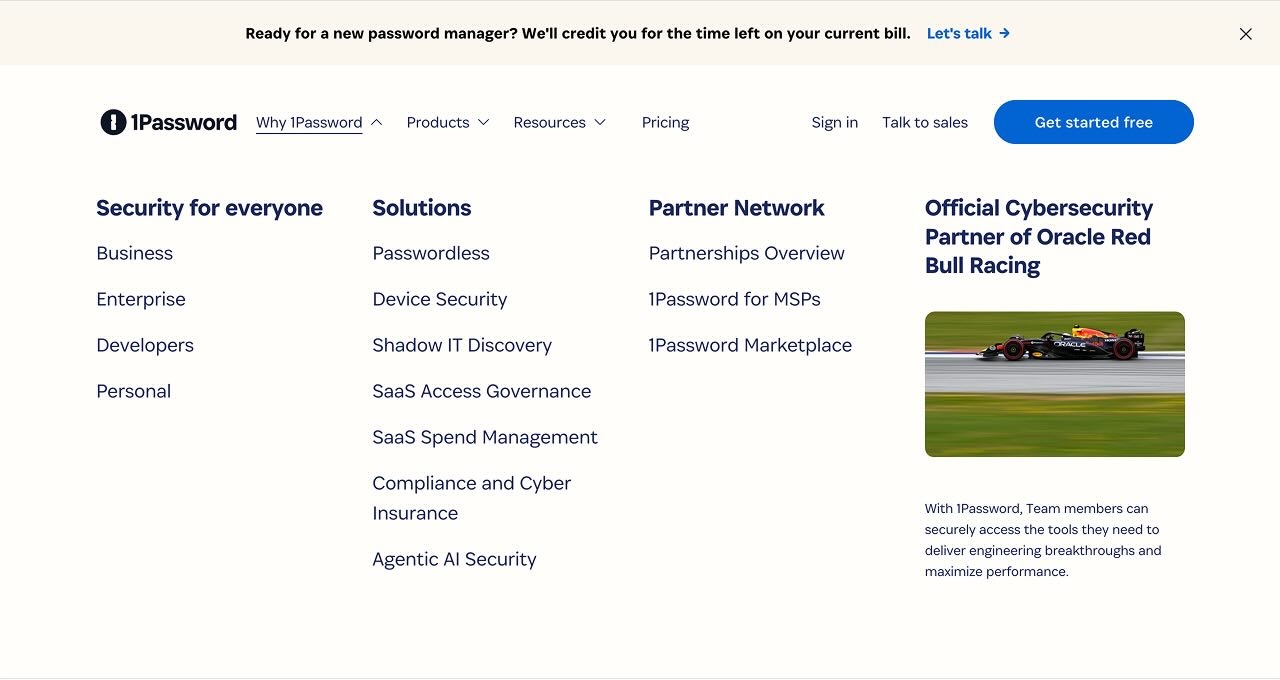
Task: Open Passwordless solution
Action: pyautogui.click(x=431, y=253)
